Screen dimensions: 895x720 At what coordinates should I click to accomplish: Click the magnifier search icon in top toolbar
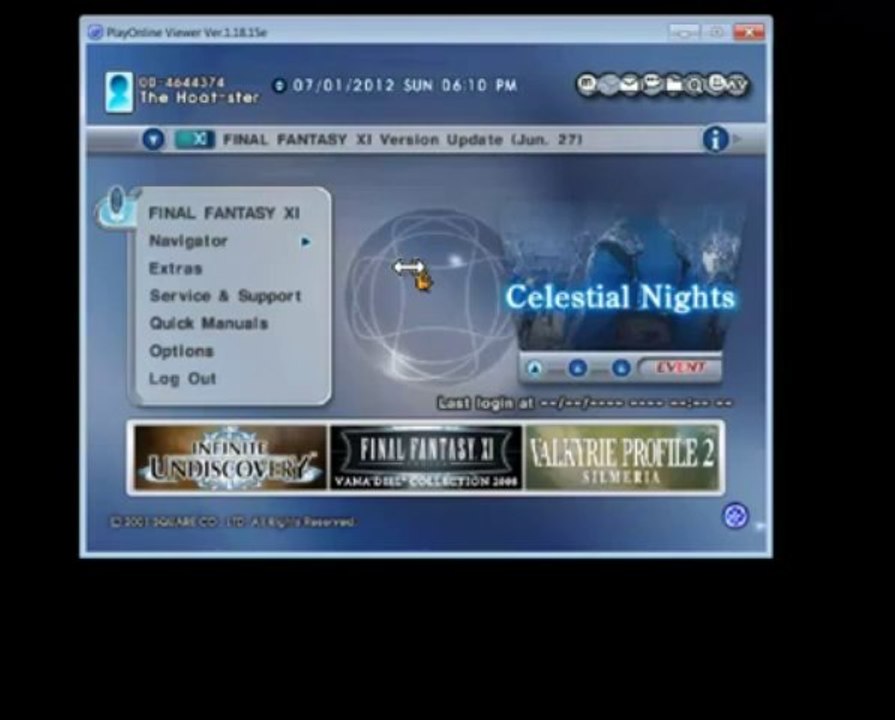click(695, 86)
